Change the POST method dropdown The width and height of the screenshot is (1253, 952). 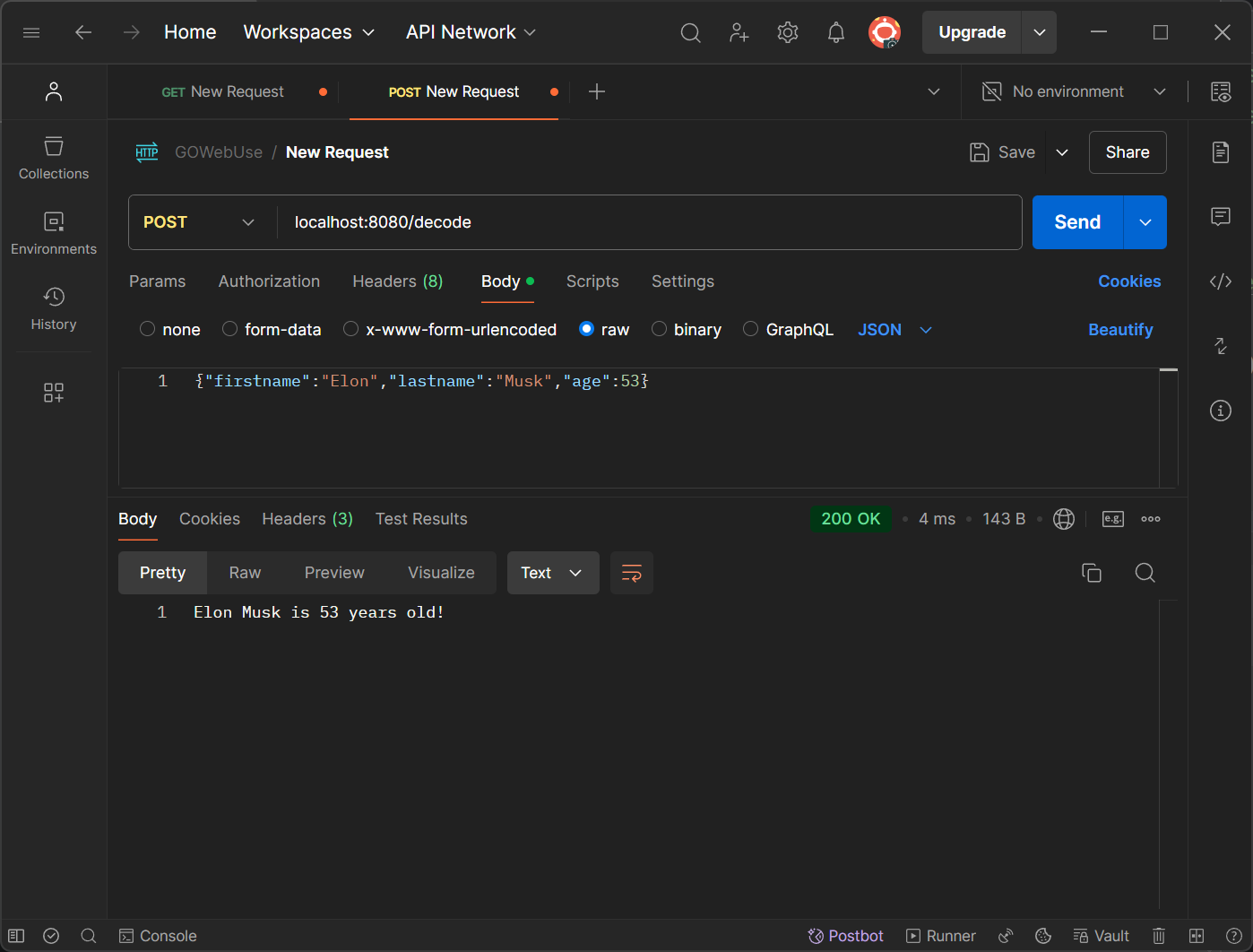(199, 222)
